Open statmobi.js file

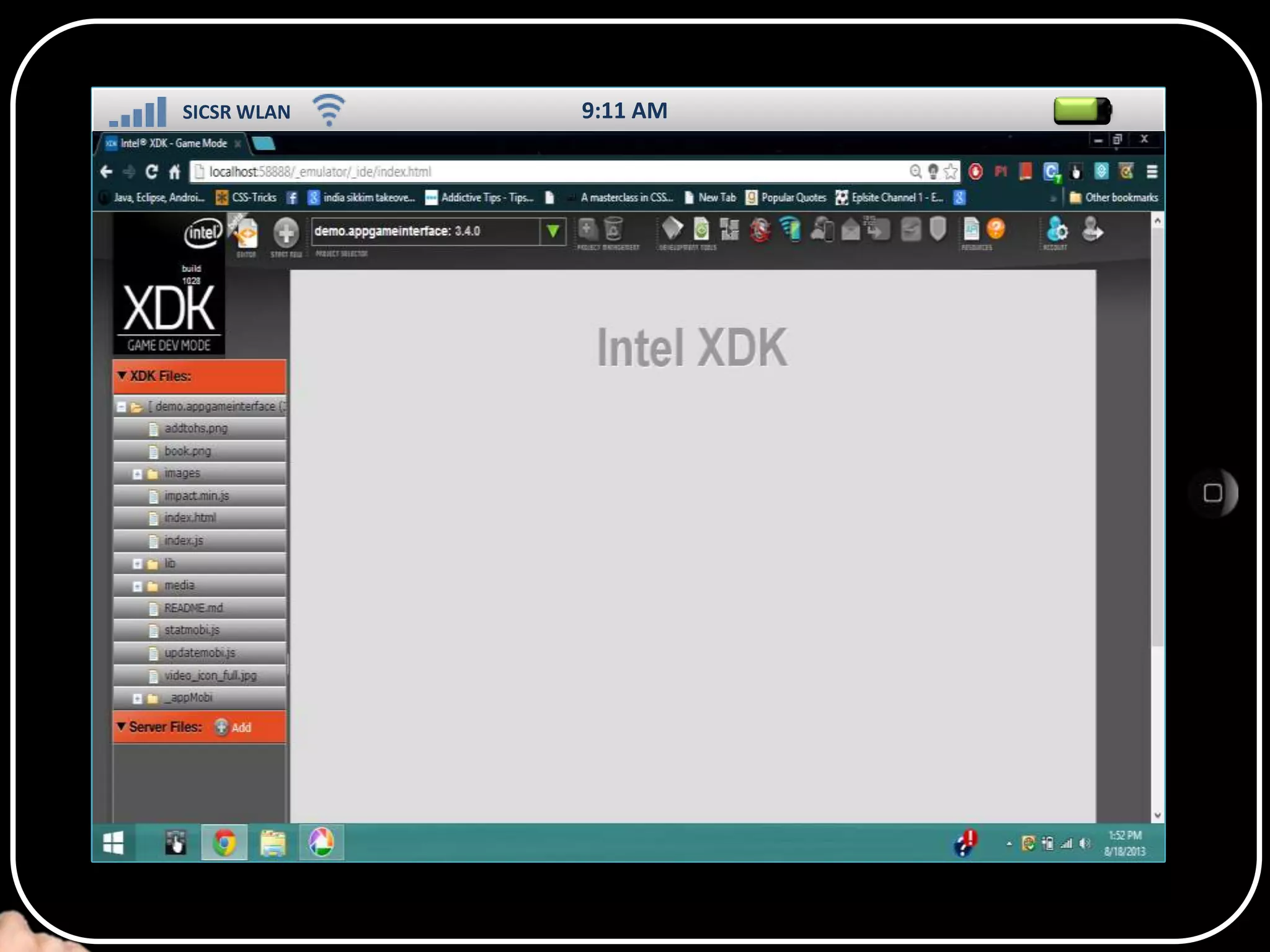tap(192, 630)
